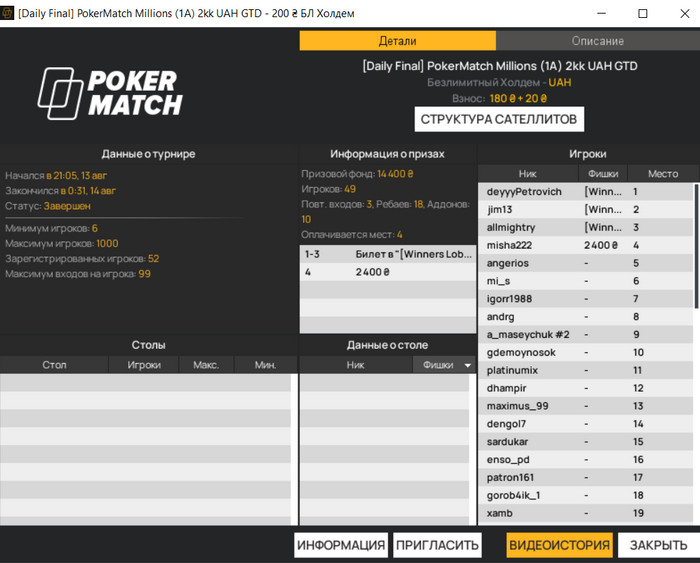Click the buy-in amount 180 + 20

coord(518,98)
